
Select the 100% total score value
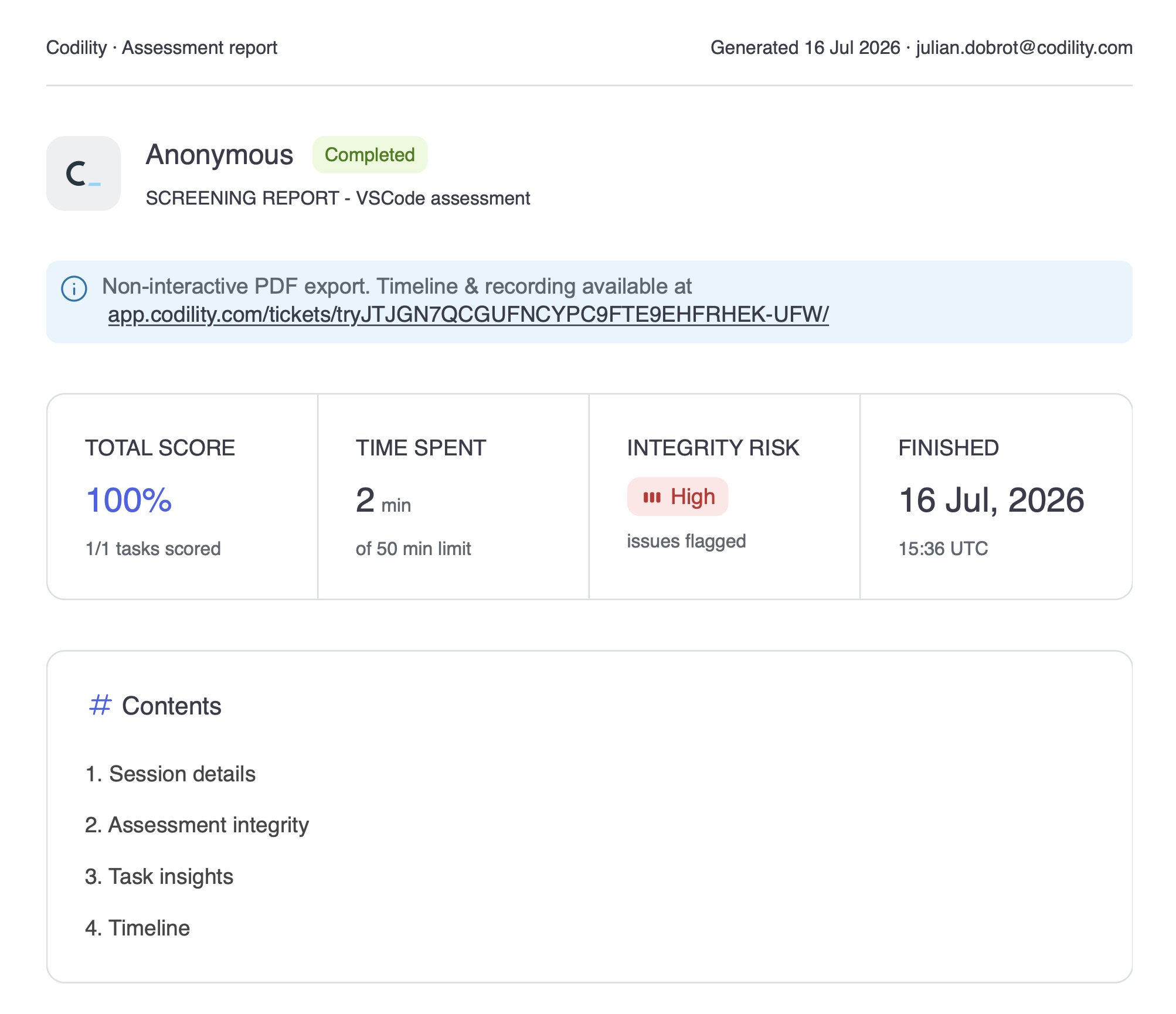(x=128, y=501)
